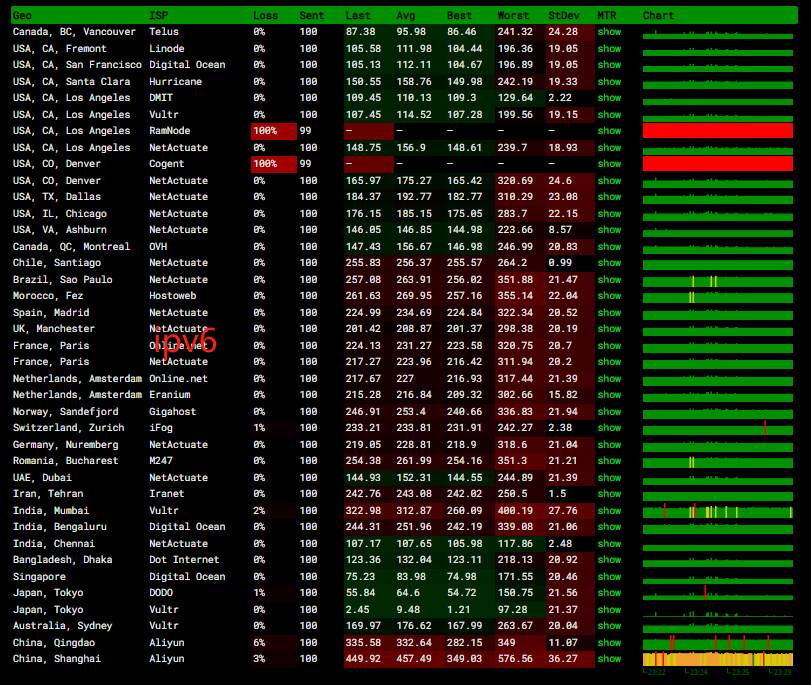This screenshot has height=685, width=811.
Task: Select 'USA, VA, Ashburn' geo cell
Action: tap(59, 230)
